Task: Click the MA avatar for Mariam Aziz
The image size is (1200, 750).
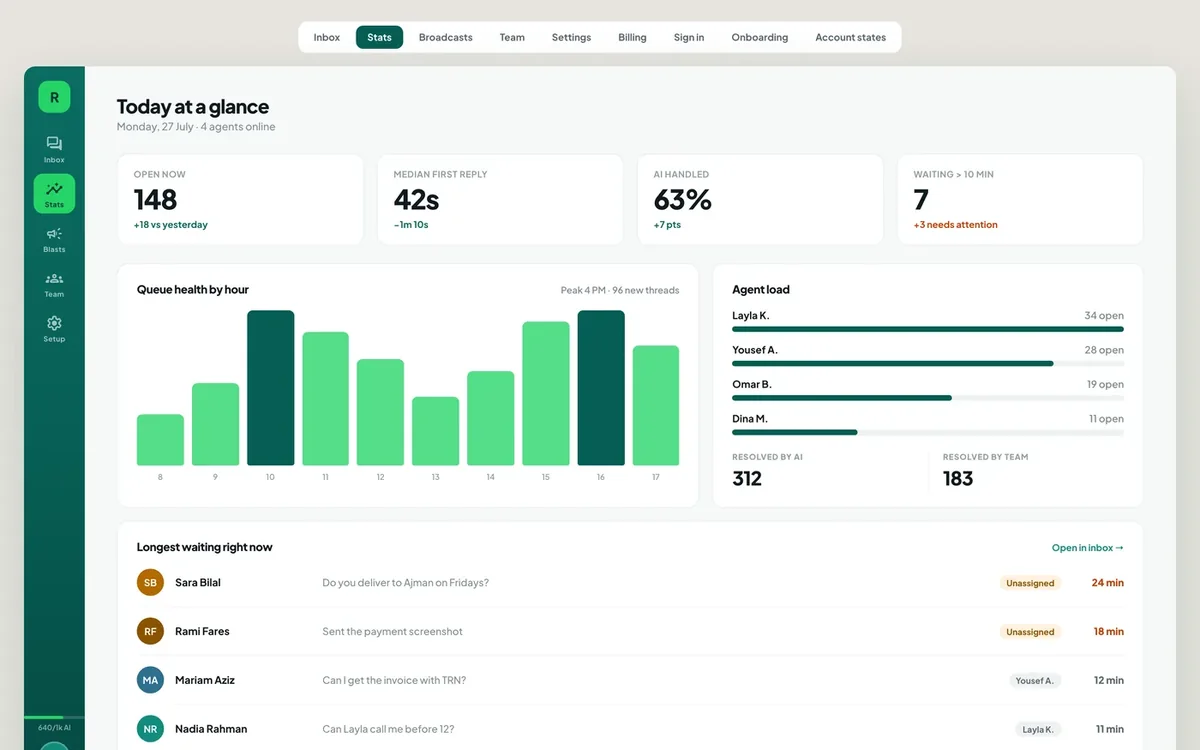Action: (x=150, y=680)
